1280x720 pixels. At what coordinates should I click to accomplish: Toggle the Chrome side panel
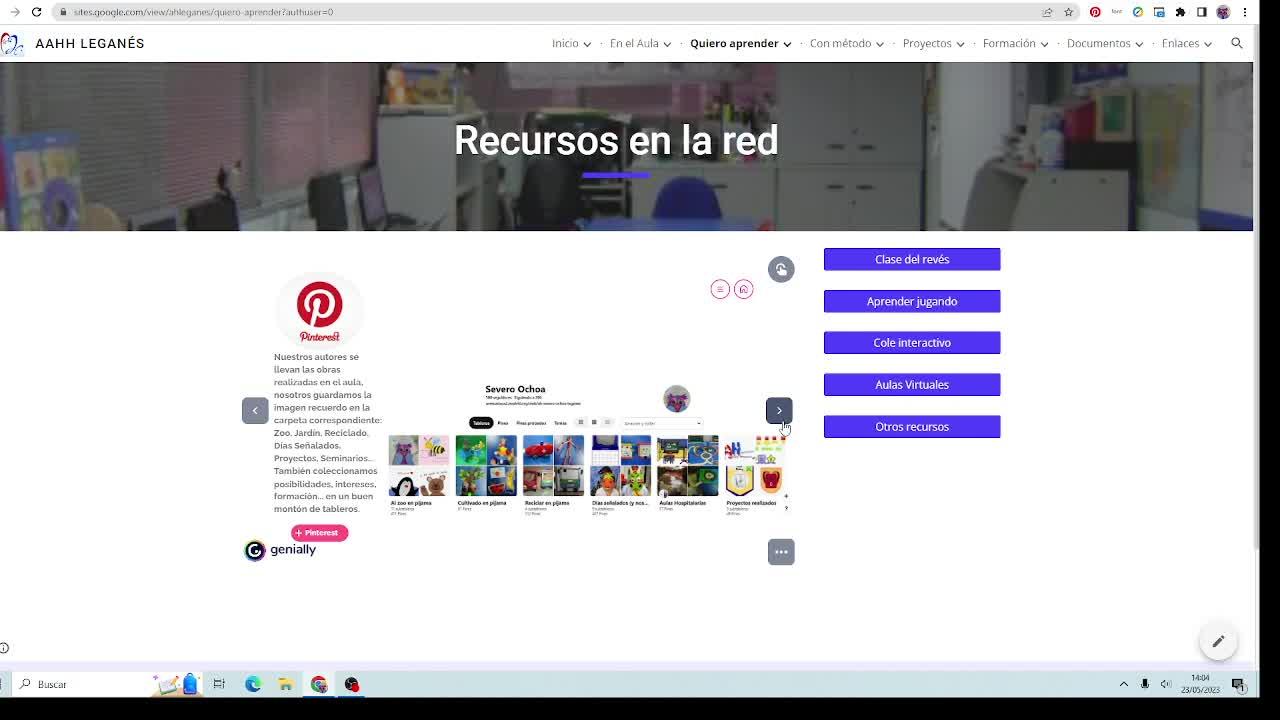tap(1201, 12)
